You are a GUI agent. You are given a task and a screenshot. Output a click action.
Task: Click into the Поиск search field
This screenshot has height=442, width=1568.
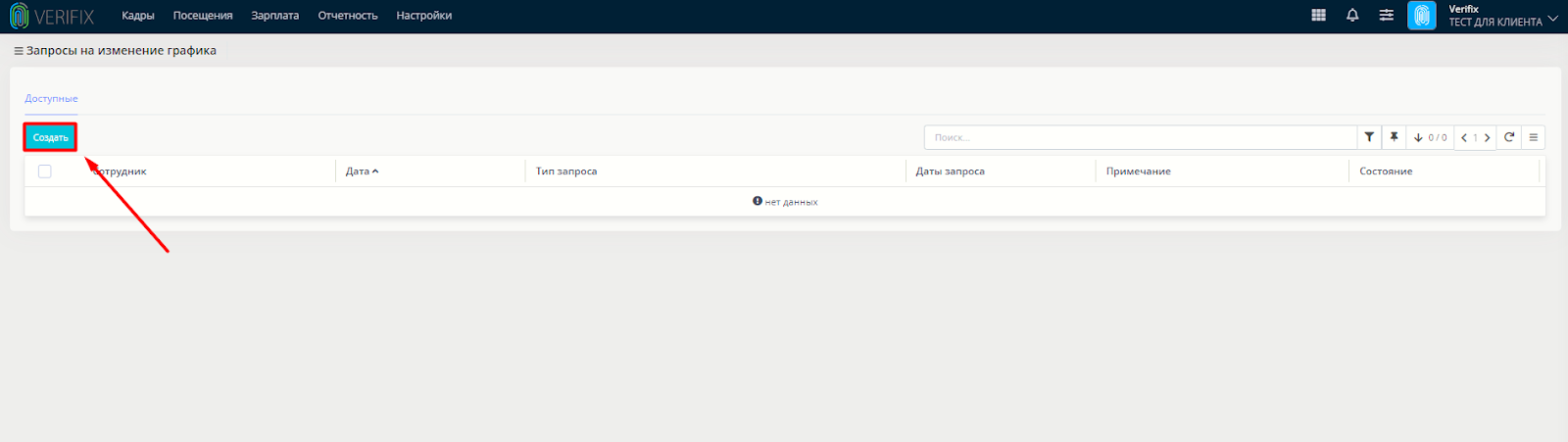[x=1141, y=137]
